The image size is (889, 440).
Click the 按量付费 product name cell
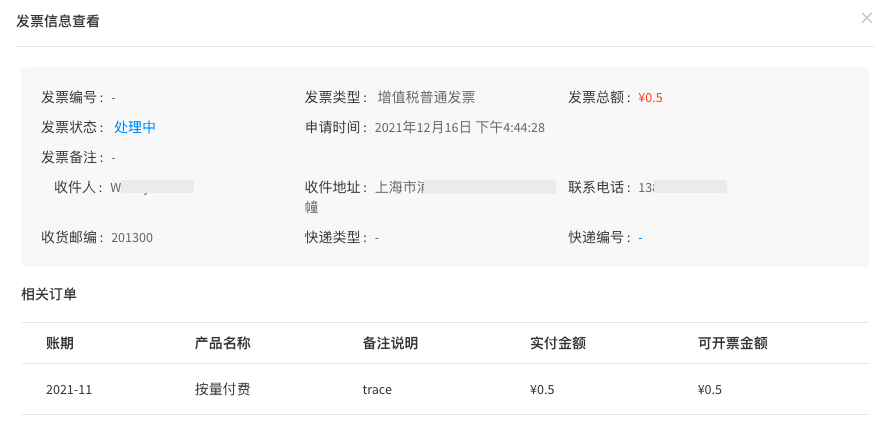pyautogui.click(x=222, y=389)
